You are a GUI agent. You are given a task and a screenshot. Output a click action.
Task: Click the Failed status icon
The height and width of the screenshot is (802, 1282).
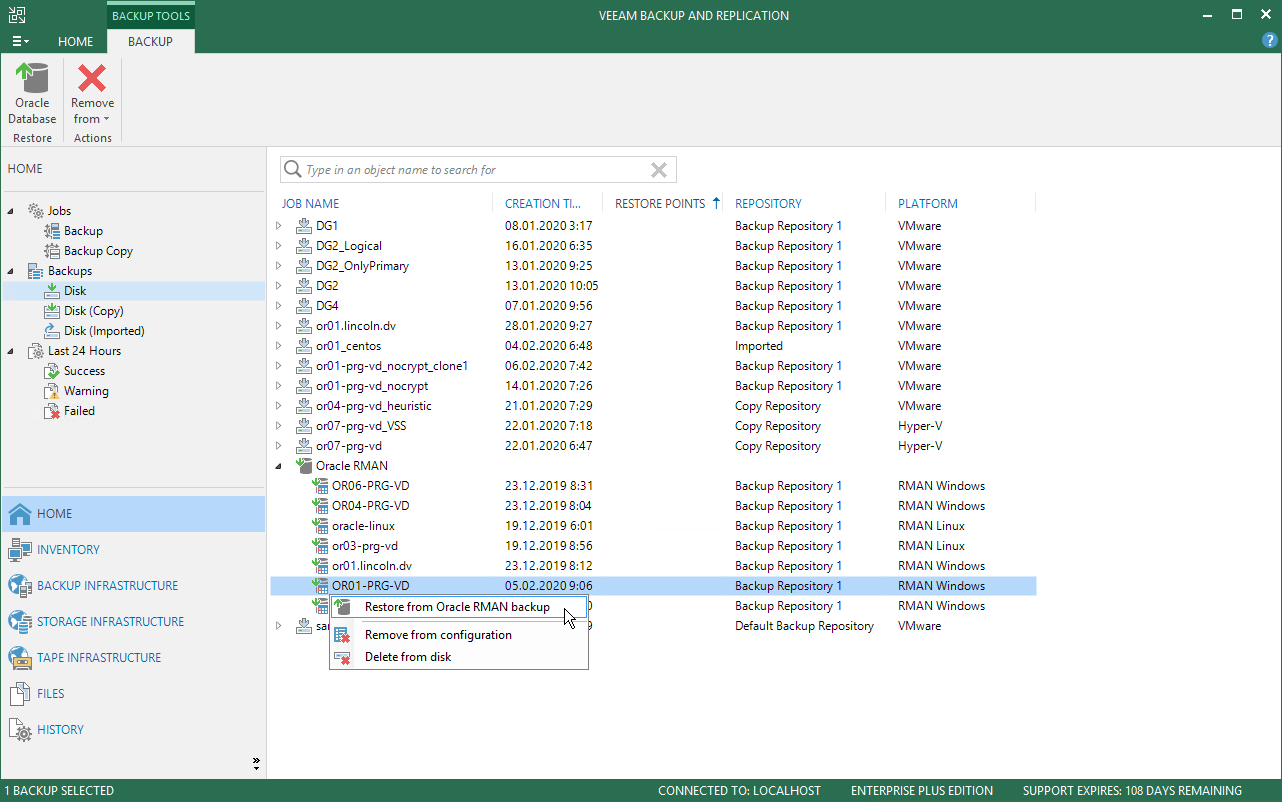pyautogui.click(x=53, y=411)
